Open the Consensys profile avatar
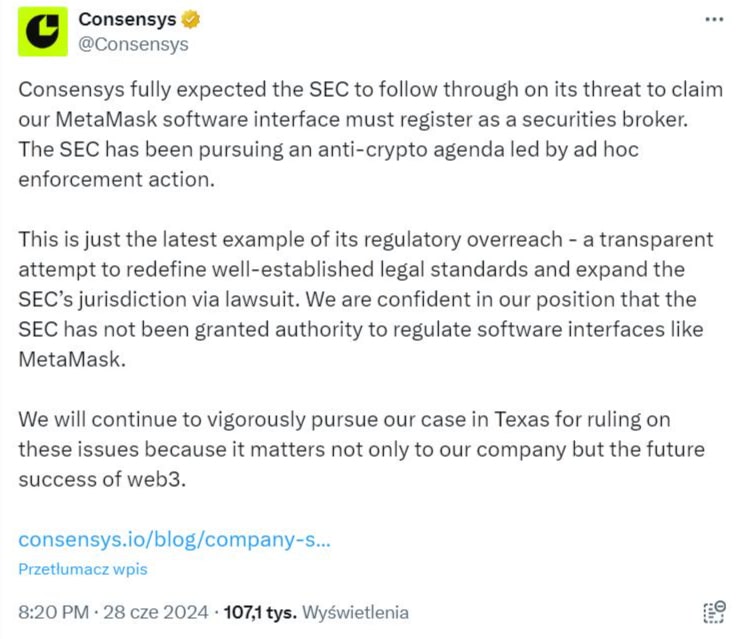Image resolution: width=738 pixels, height=639 pixels. pyautogui.click(x=42, y=30)
